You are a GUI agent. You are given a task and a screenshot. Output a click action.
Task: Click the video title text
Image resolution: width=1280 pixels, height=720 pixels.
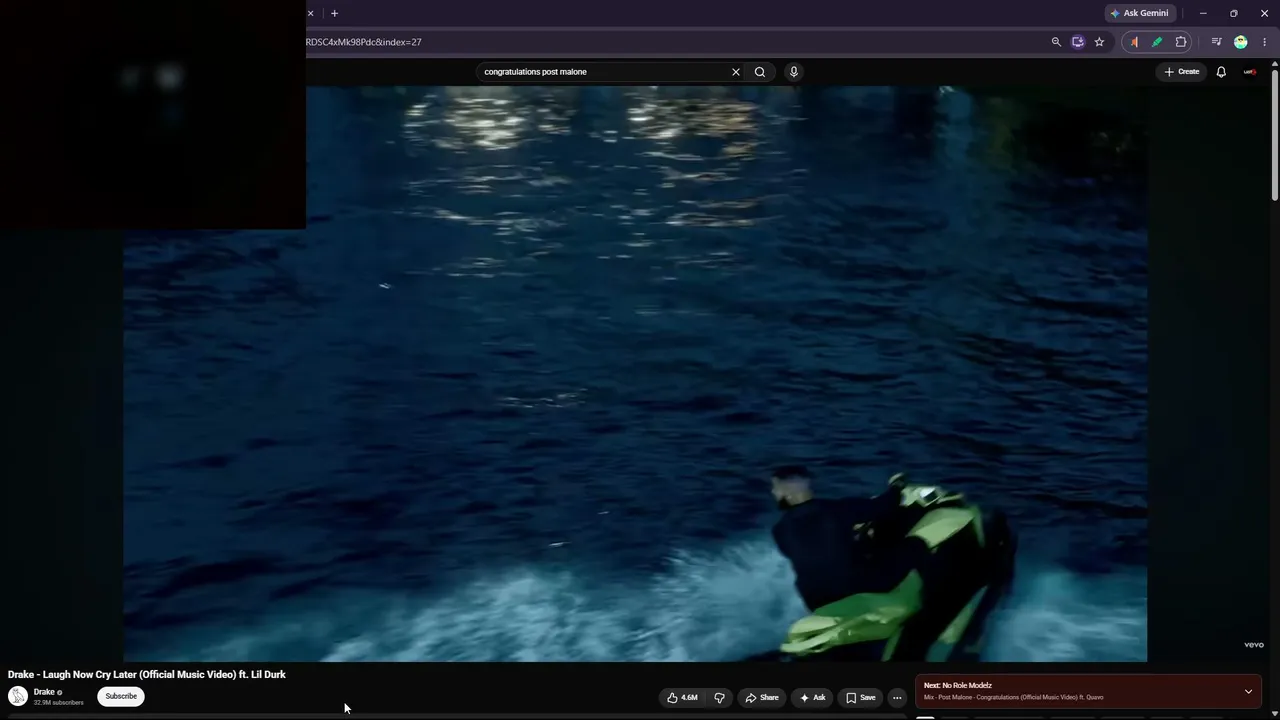coord(147,675)
